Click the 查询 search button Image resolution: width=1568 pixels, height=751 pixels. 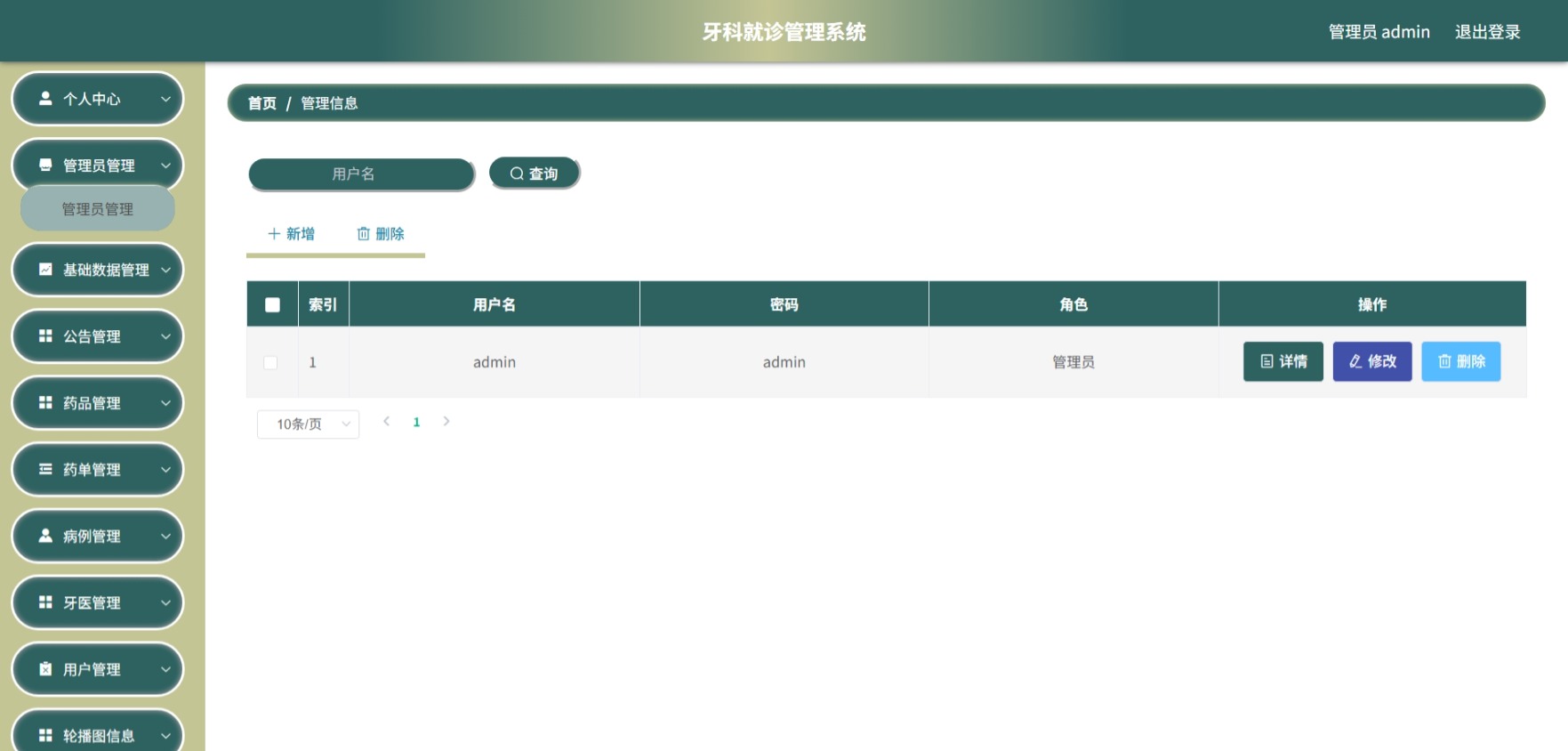tap(535, 174)
